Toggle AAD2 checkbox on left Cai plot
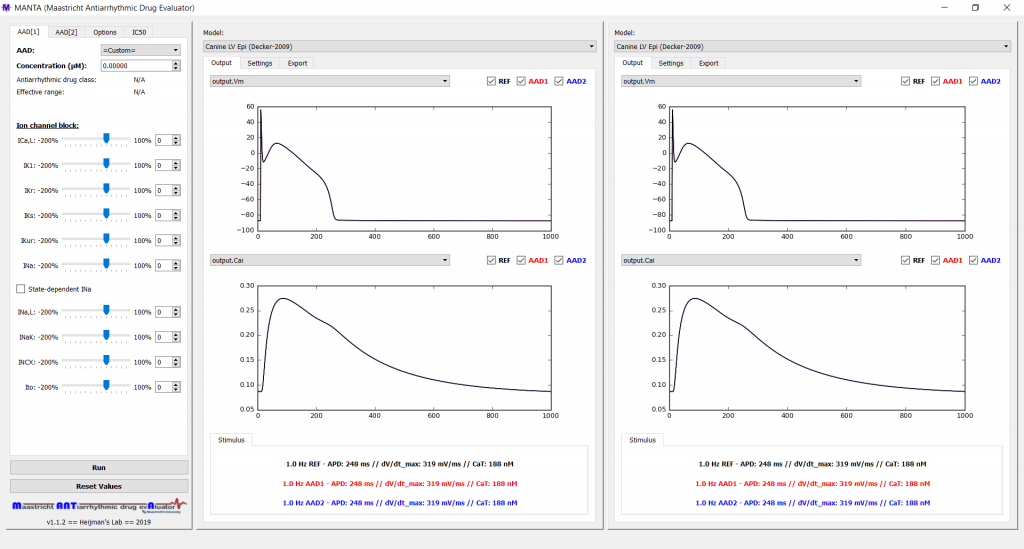The height and width of the screenshot is (549, 1024). 559,260
